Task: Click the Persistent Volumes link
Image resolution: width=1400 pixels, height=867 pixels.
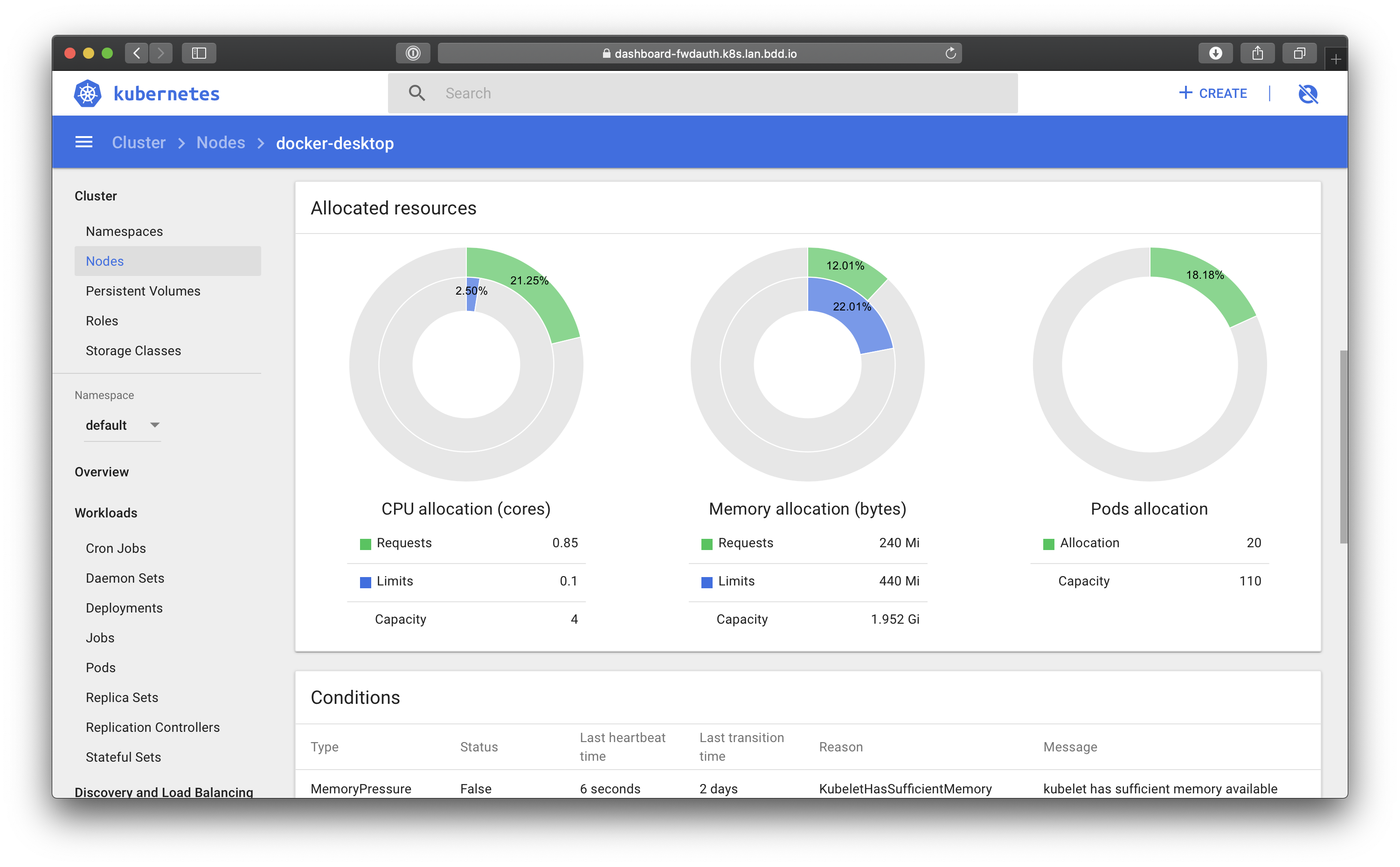Action: click(143, 291)
